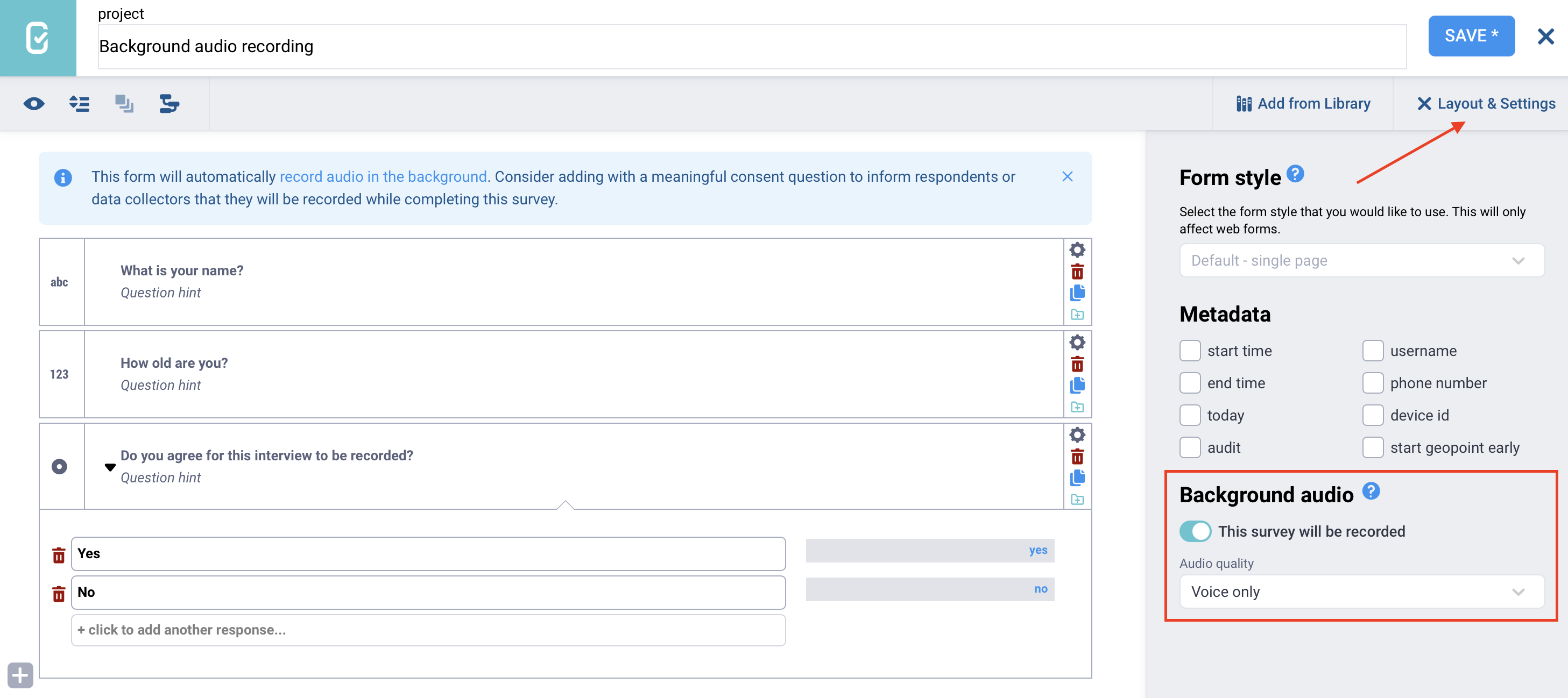Dismiss the background audio notice banner

click(1067, 176)
